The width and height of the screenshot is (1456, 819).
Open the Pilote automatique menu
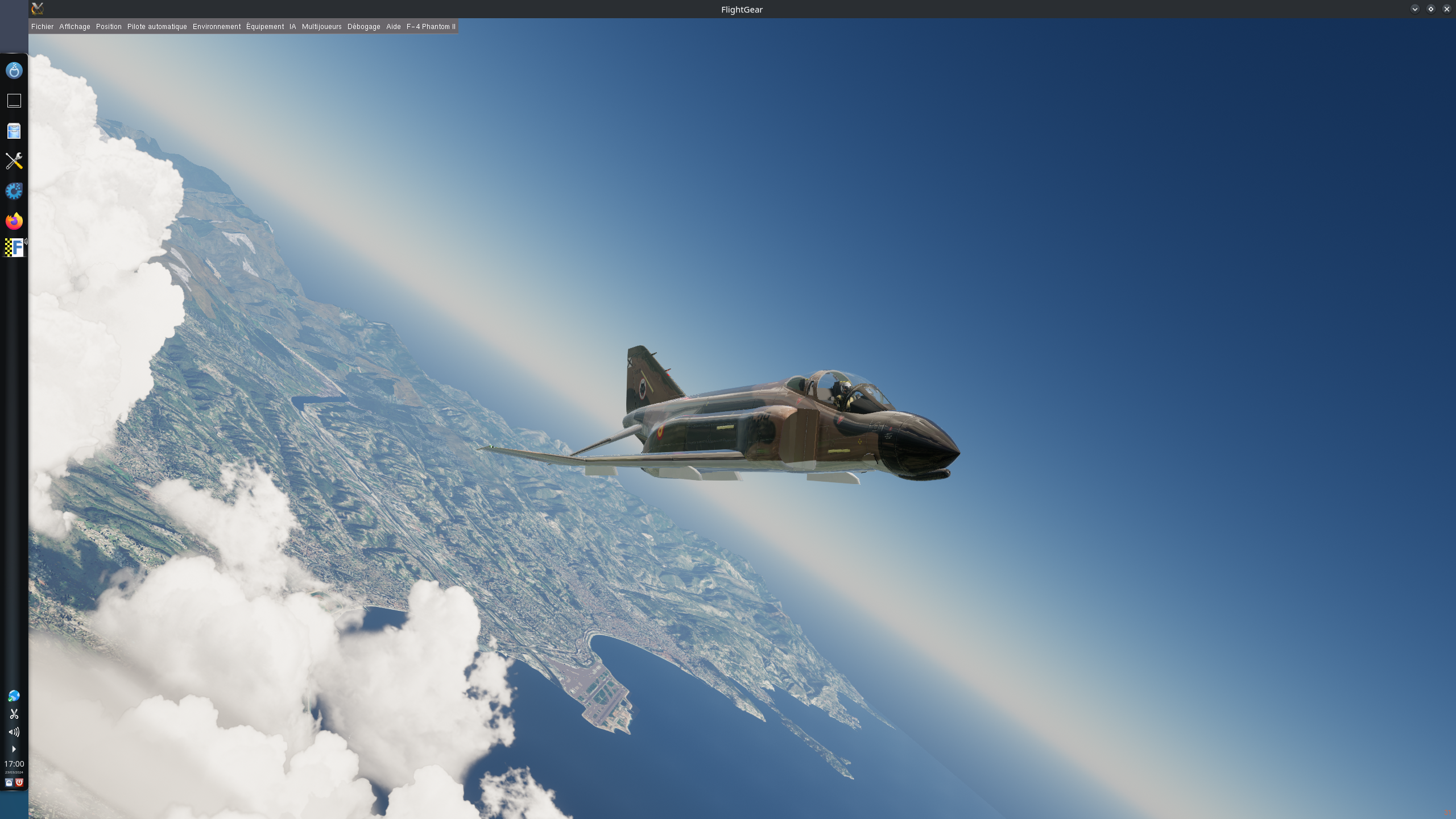[157, 27]
